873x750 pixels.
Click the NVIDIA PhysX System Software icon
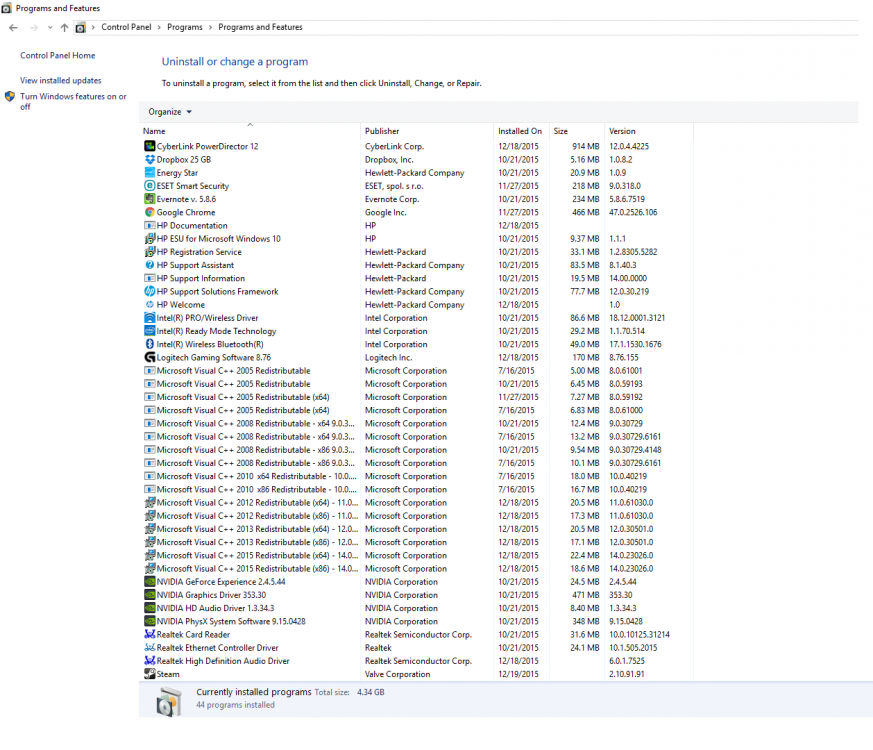pyautogui.click(x=149, y=621)
